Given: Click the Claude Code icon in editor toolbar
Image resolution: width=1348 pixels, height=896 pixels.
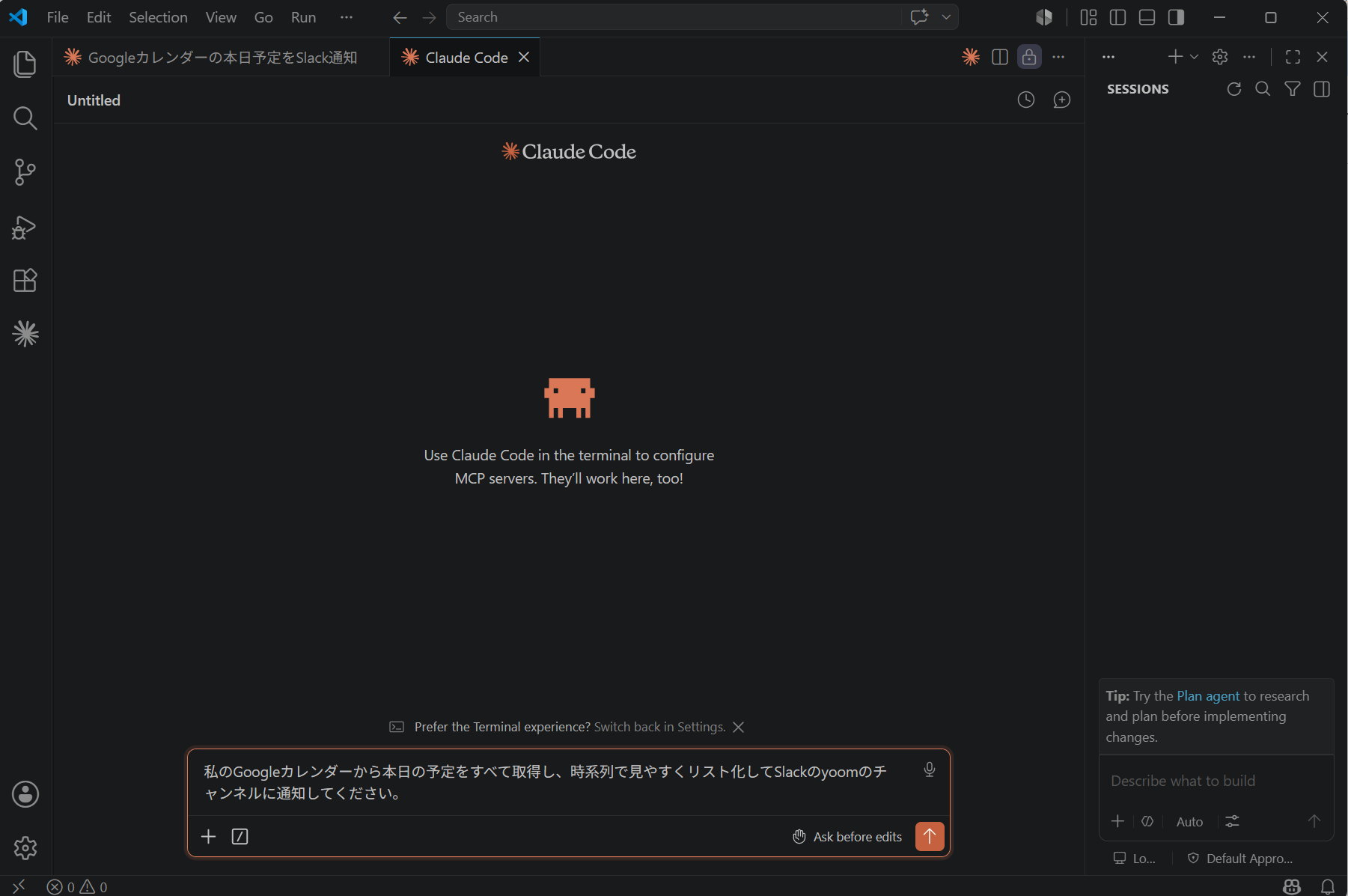Looking at the screenshot, I should coord(971,57).
